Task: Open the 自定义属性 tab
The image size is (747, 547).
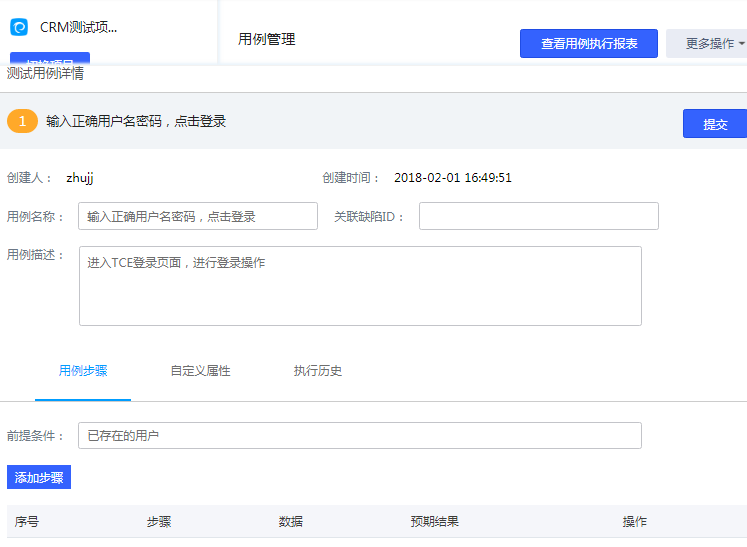Action: [x=200, y=371]
